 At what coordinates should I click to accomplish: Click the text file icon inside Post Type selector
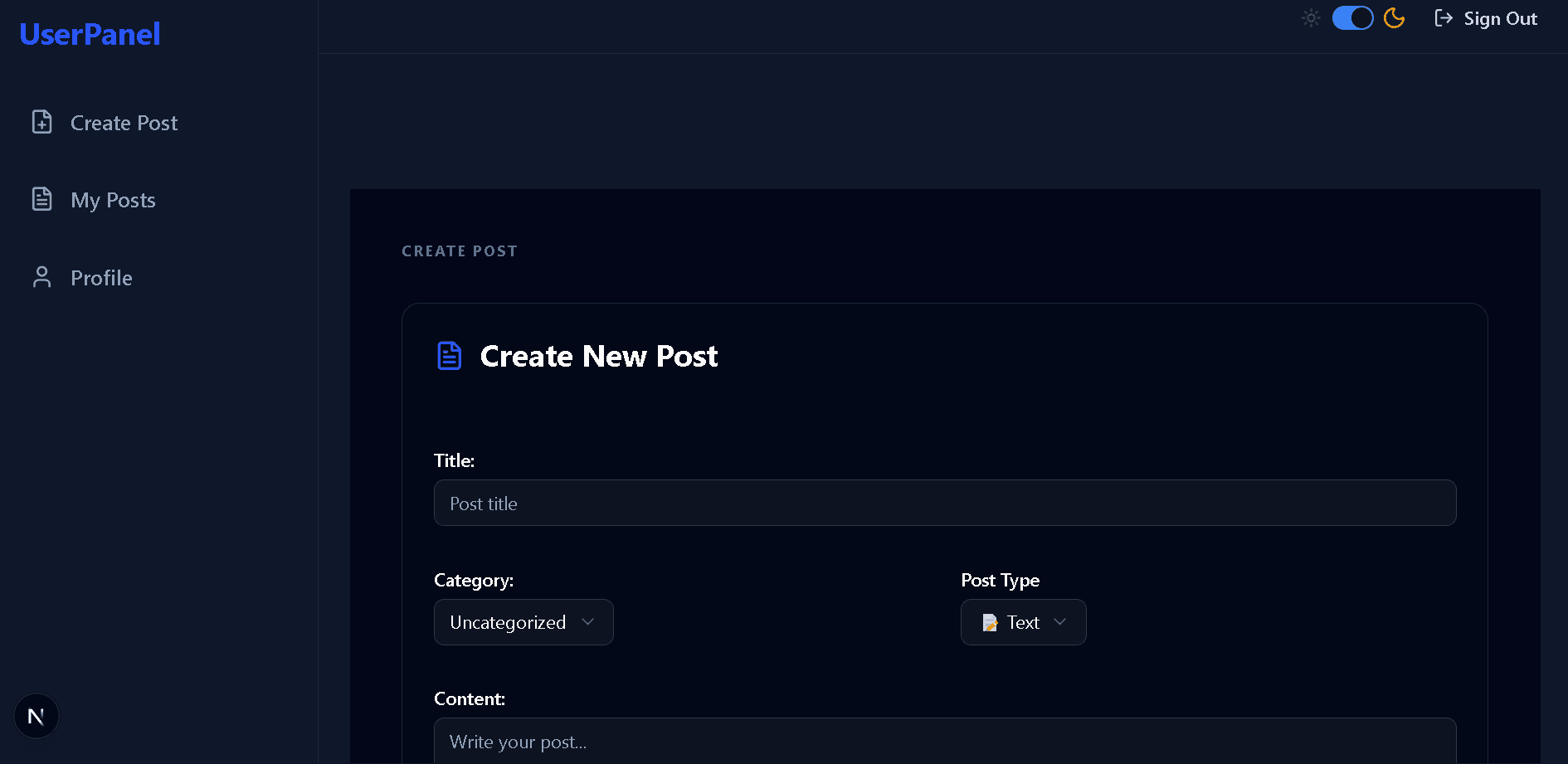click(990, 622)
